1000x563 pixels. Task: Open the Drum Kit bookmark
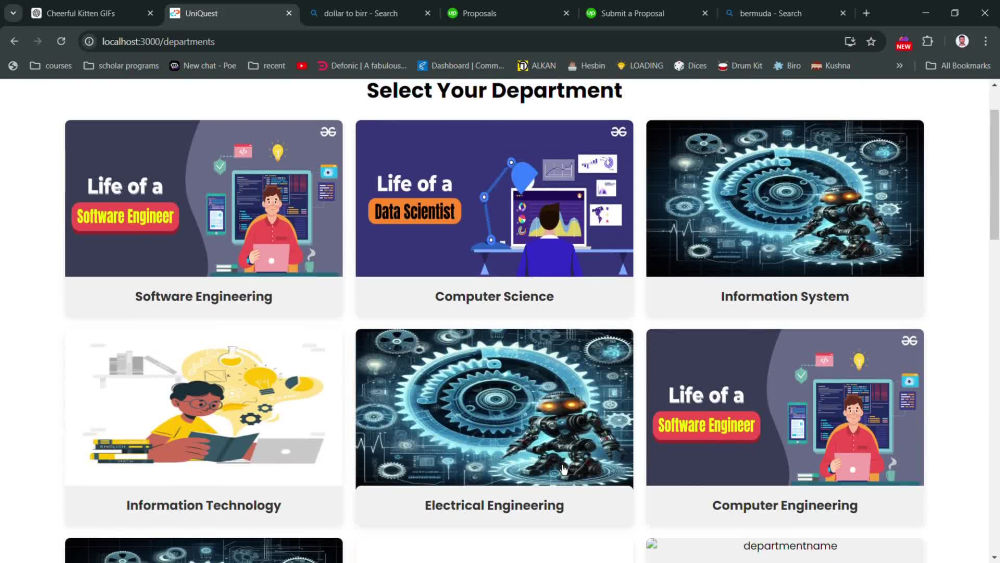(x=740, y=66)
